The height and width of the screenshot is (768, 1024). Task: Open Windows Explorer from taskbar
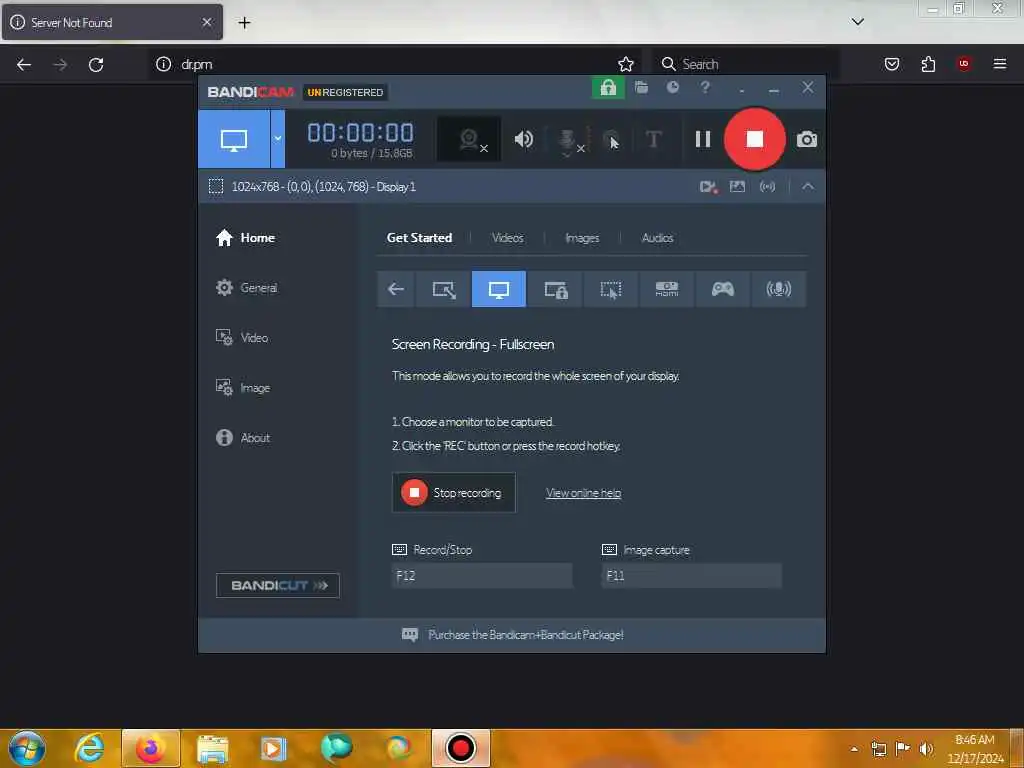point(212,749)
